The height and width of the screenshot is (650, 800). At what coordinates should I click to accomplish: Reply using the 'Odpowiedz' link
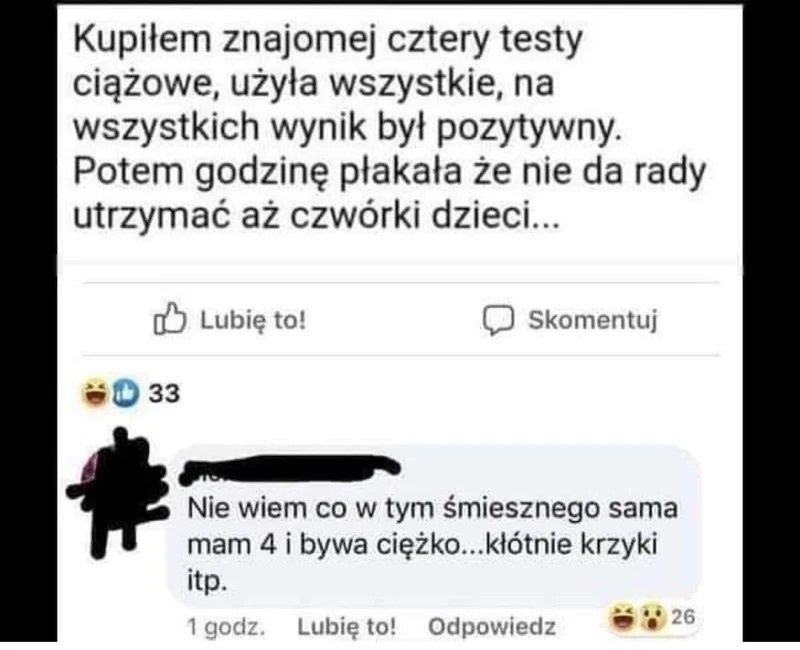pos(492,627)
